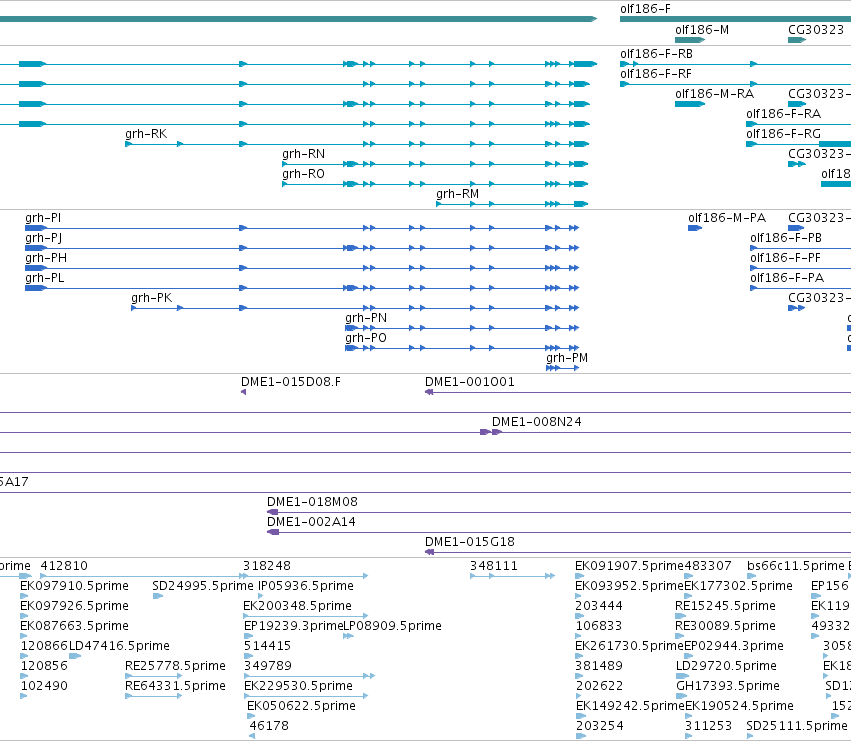Click the olf186-F-PB protein label

tap(786, 238)
